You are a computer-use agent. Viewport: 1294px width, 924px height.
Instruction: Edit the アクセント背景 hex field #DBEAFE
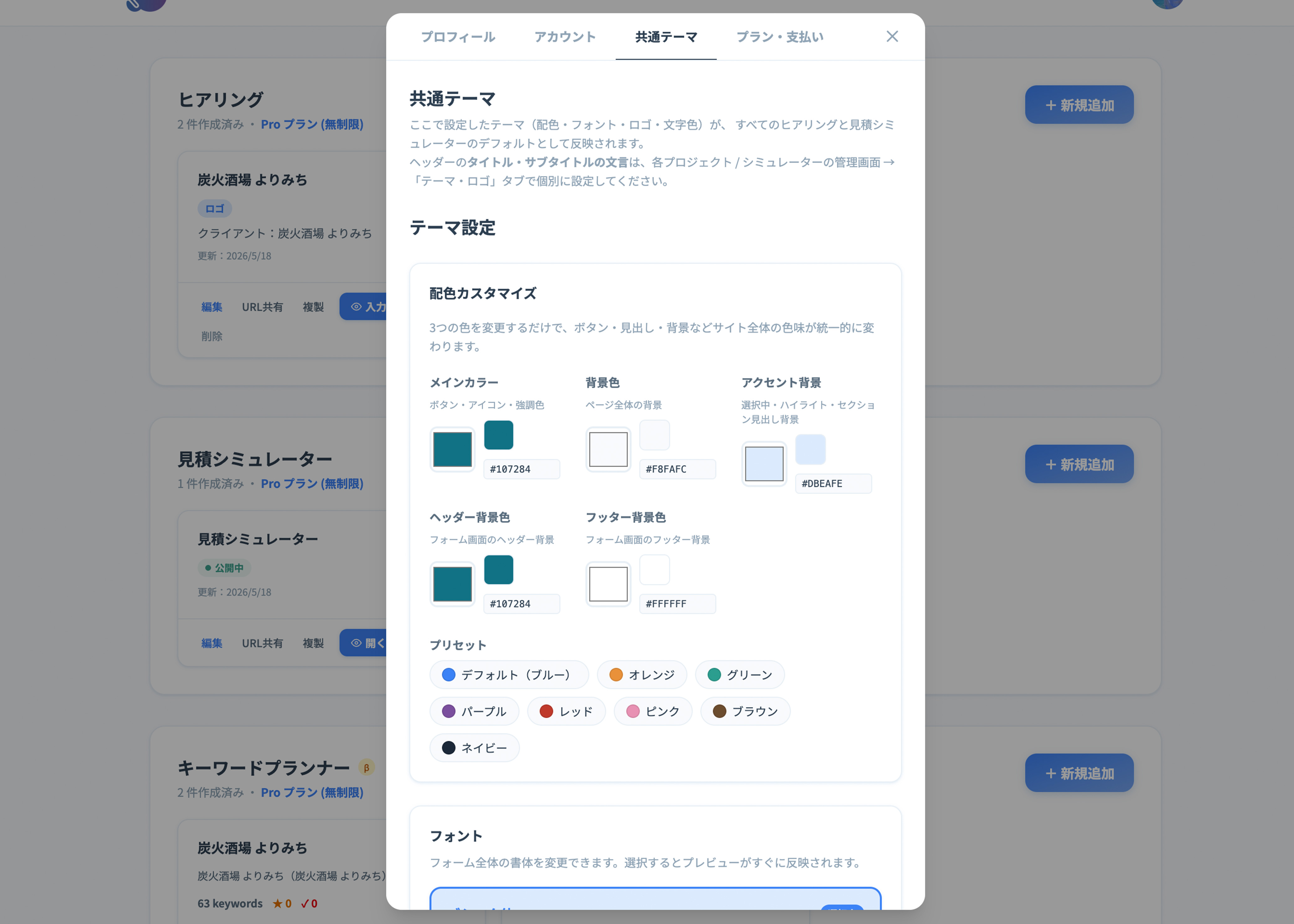click(x=833, y=484)
